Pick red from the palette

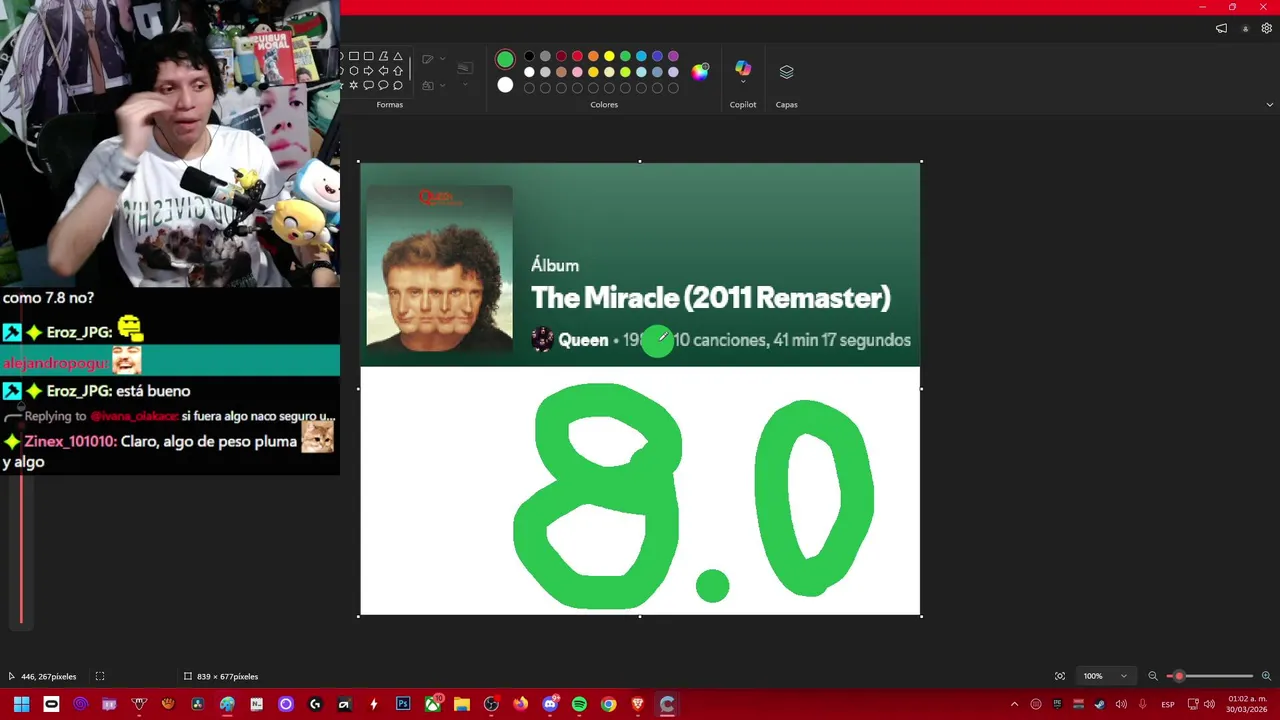tap(577, 56)
